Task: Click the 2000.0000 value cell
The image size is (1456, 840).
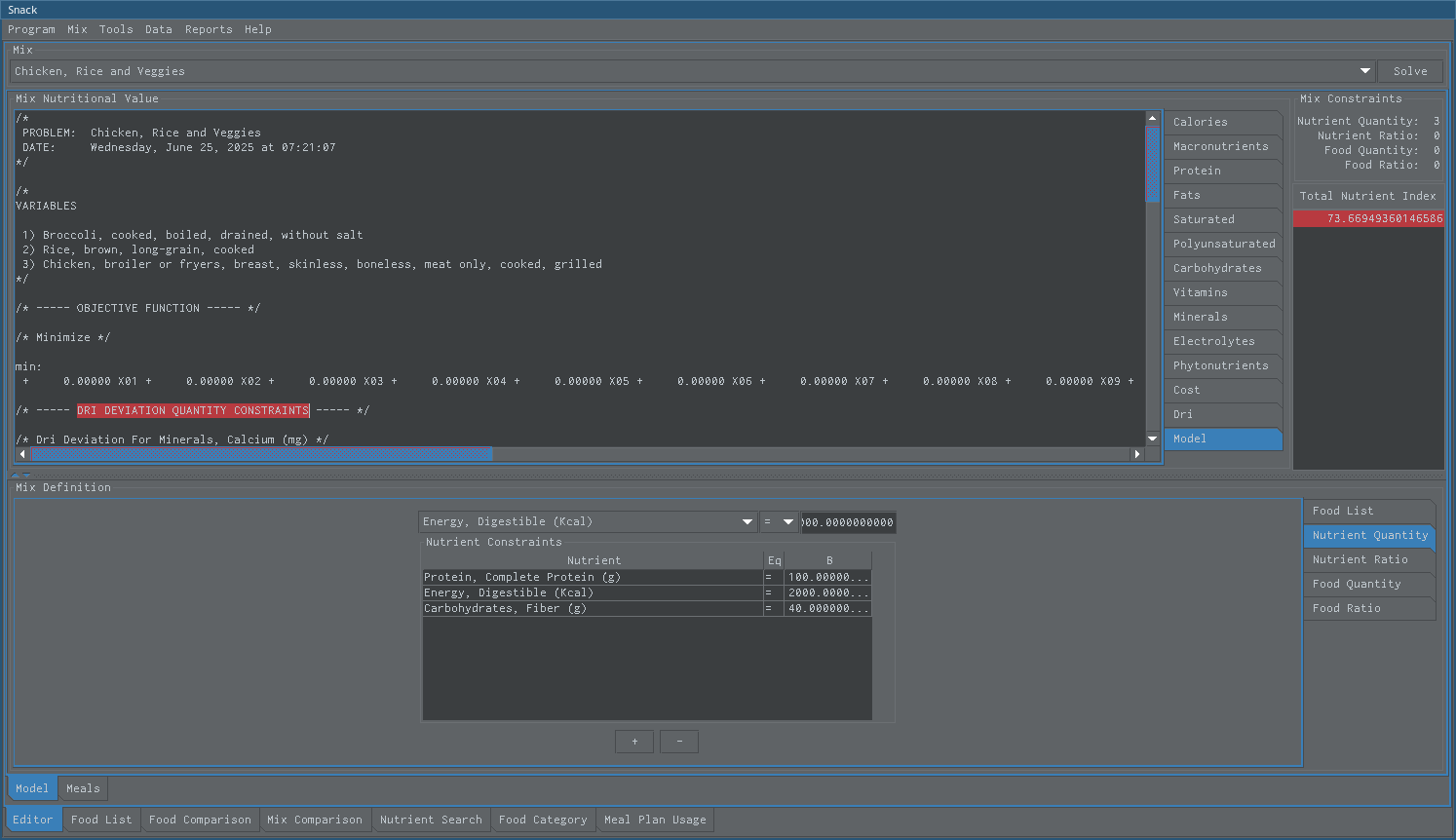Action: [828, 592]
